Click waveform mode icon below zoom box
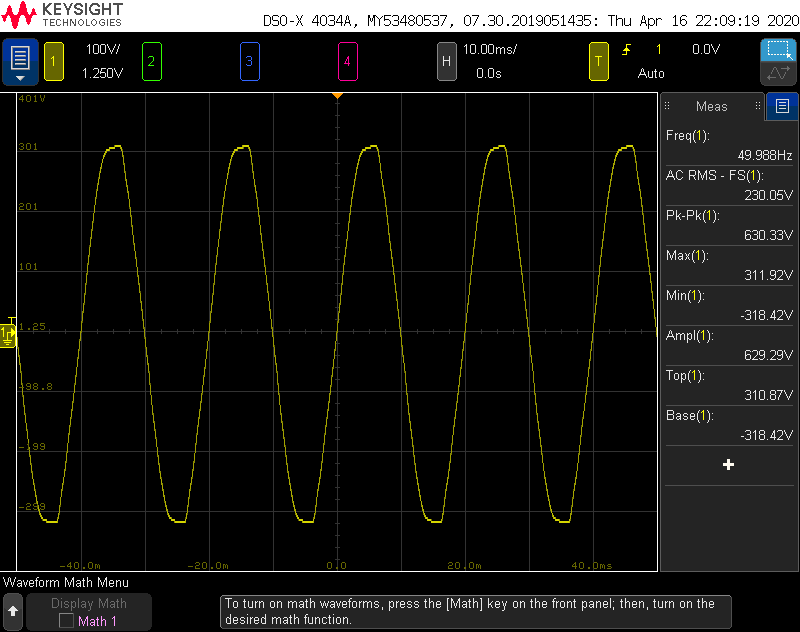The image size is (800, 632). pyautogui.click(x=777, y=74)
